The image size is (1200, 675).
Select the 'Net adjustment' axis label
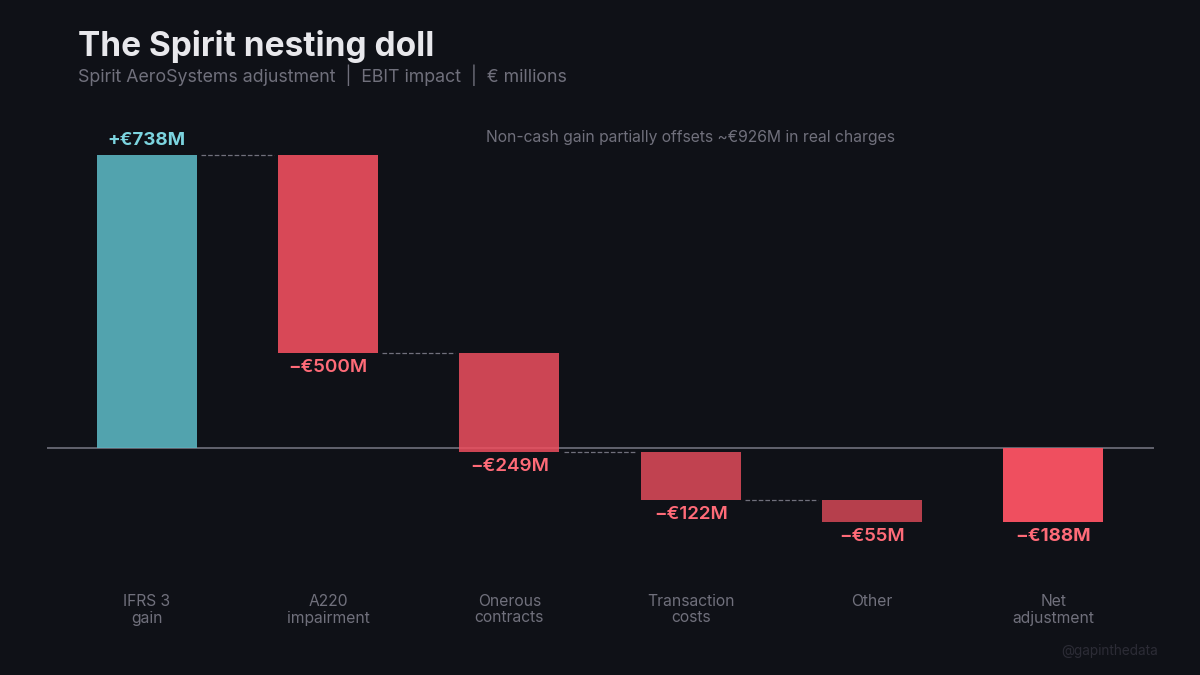point(1053,609)
